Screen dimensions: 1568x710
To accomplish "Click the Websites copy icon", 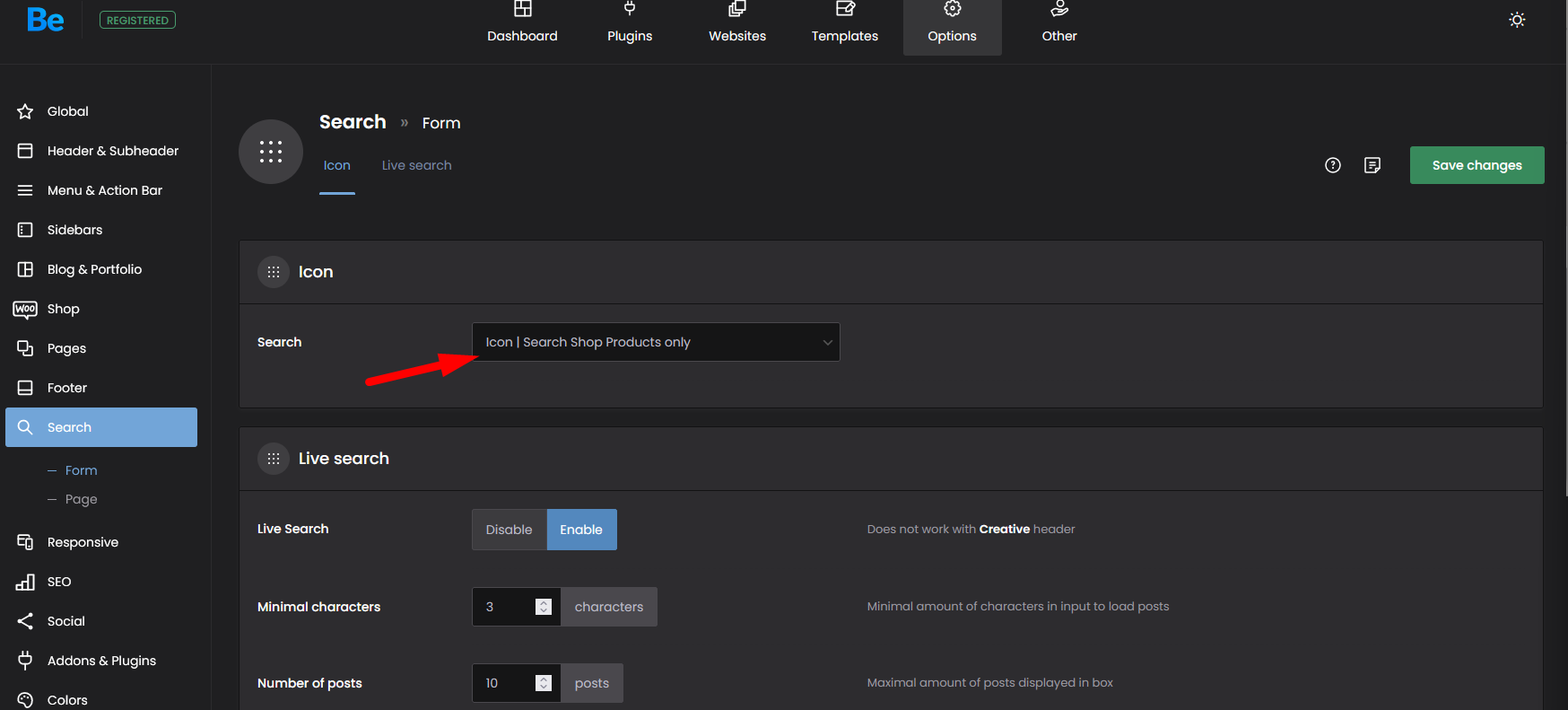I will 737,9.
